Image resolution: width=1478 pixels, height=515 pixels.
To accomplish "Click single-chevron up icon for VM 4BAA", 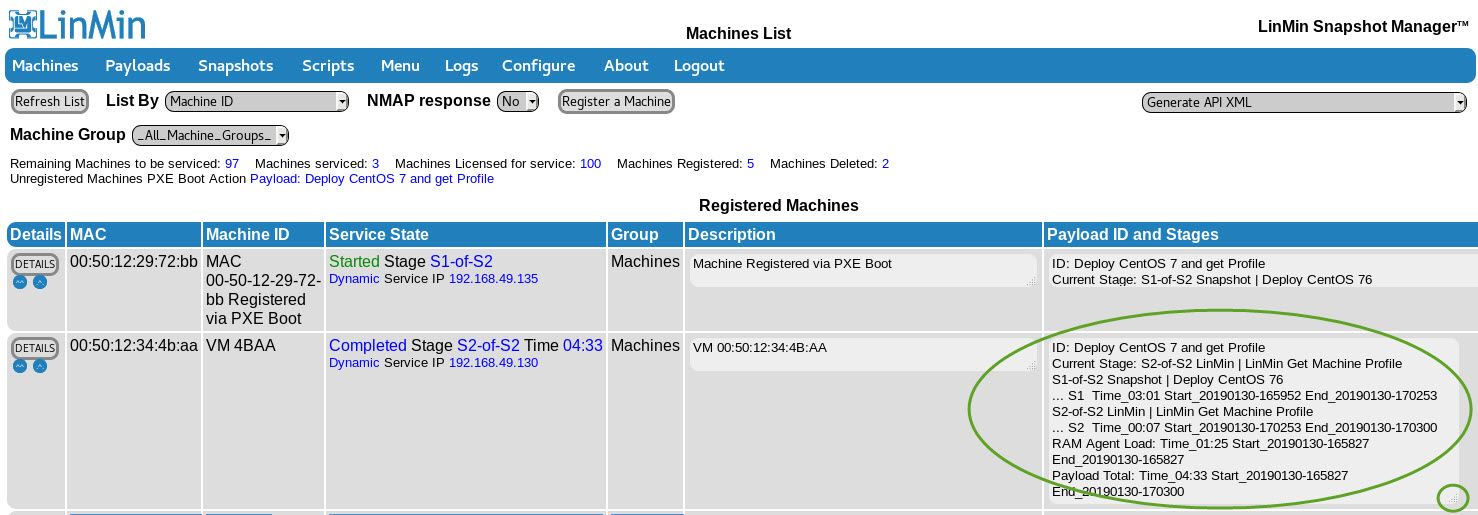I will point(40,366).
